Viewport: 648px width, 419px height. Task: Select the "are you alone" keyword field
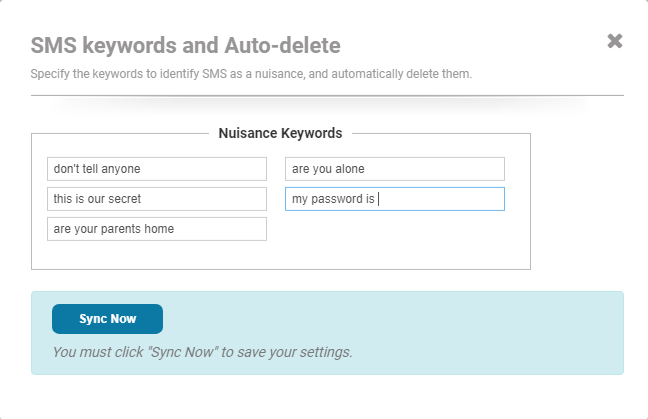tap(395, 169)
